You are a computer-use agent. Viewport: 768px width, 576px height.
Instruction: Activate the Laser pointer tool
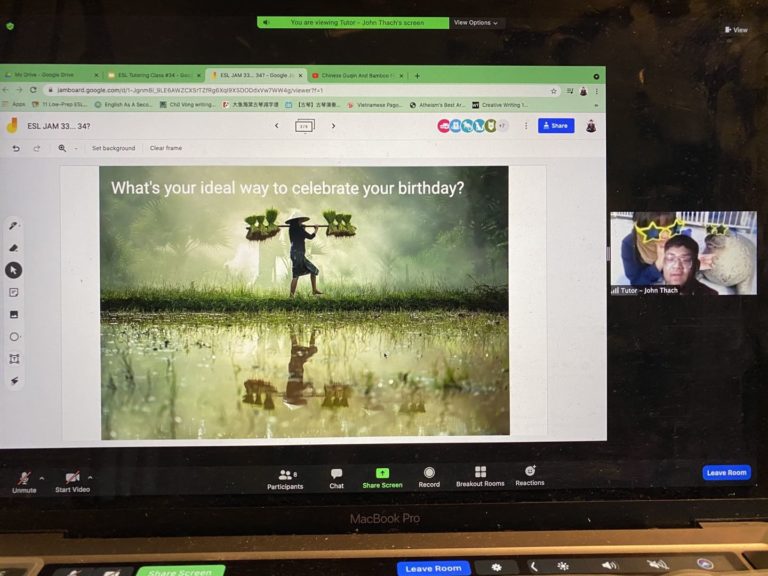coord(15,381)
